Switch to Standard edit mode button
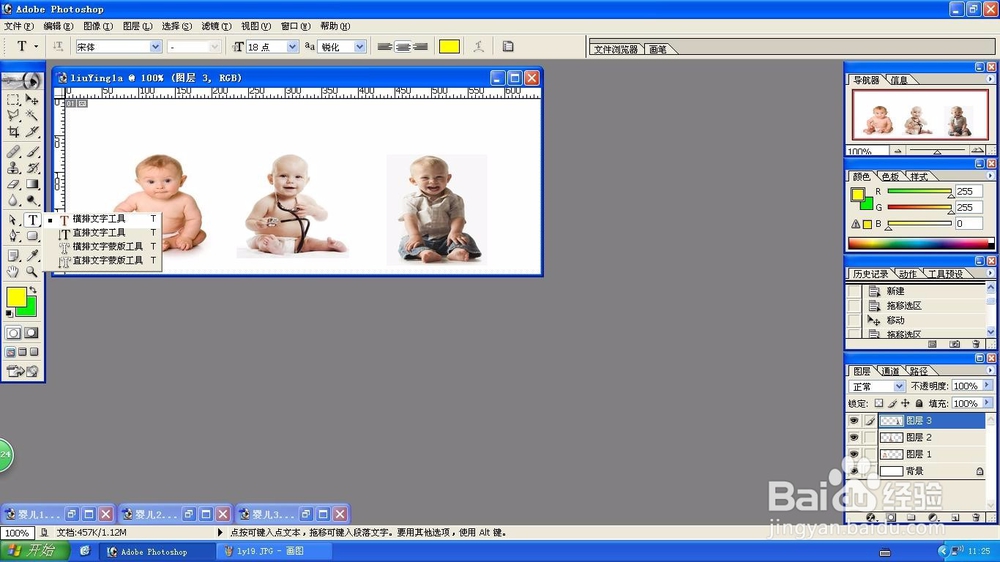Image resolution: width=1000 pixels, height=562 pixels. [x=13, y=333]
